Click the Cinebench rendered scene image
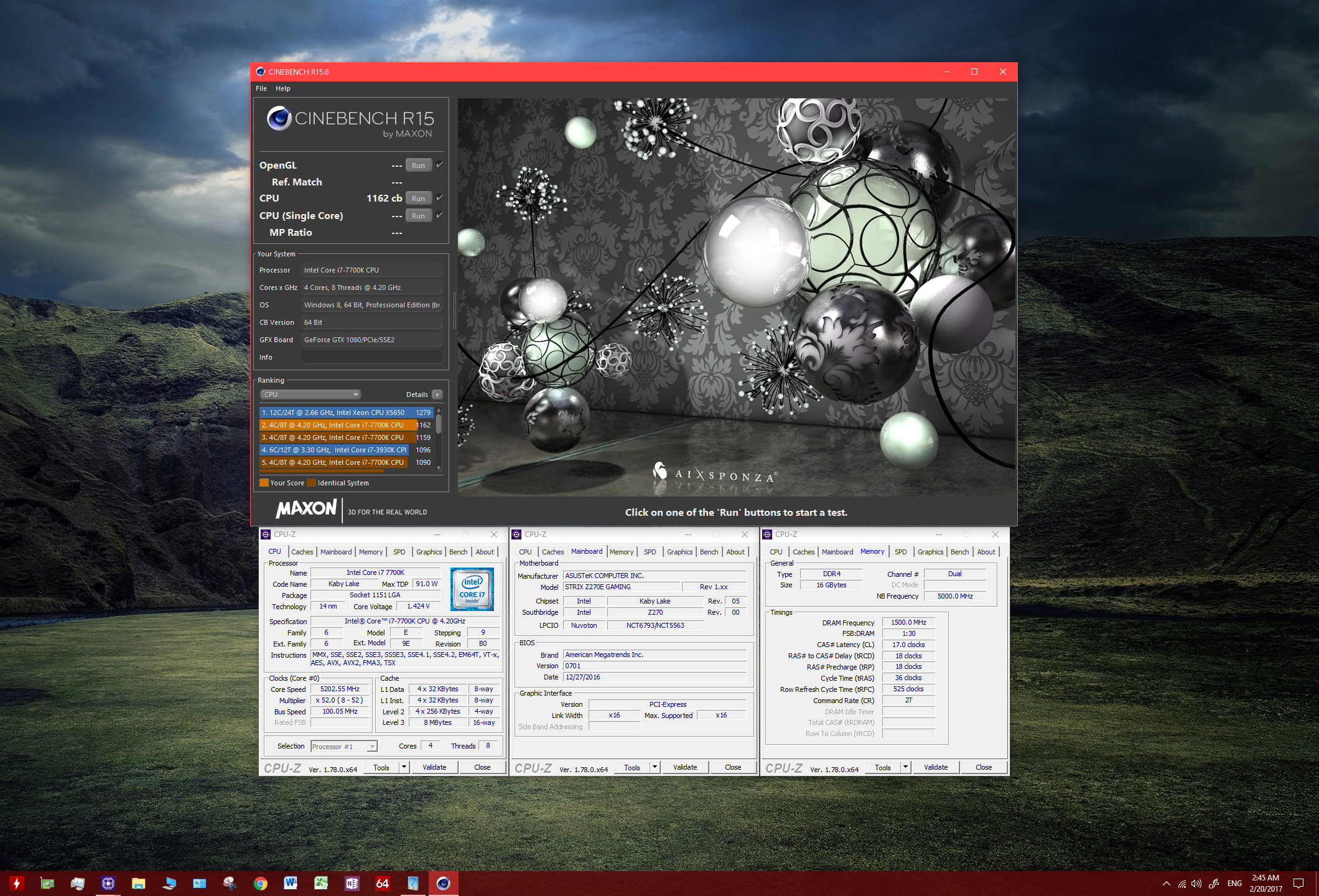This screenshot has height=896, width=1319. click(737, 297)
